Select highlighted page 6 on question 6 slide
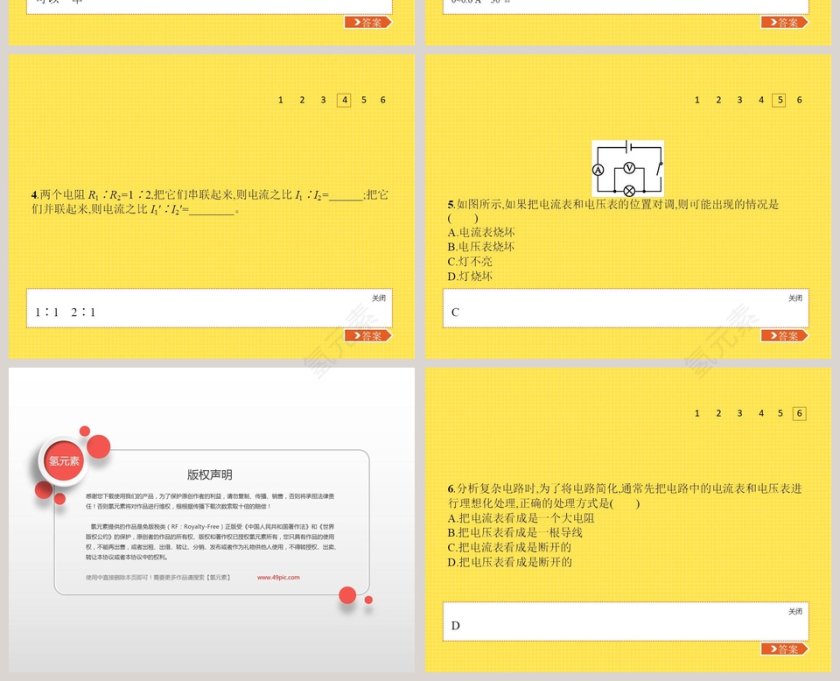The height and width of the screenshot is (681, 840). click(x=798, y=413)
